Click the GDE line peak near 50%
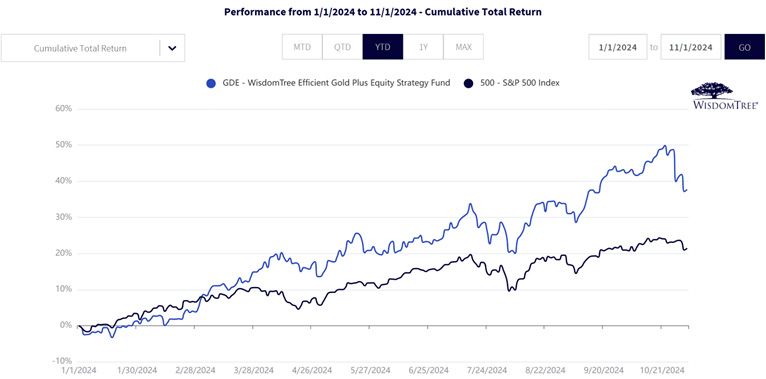This screenshot has height=379, width=766. click(x=664, y=146)
